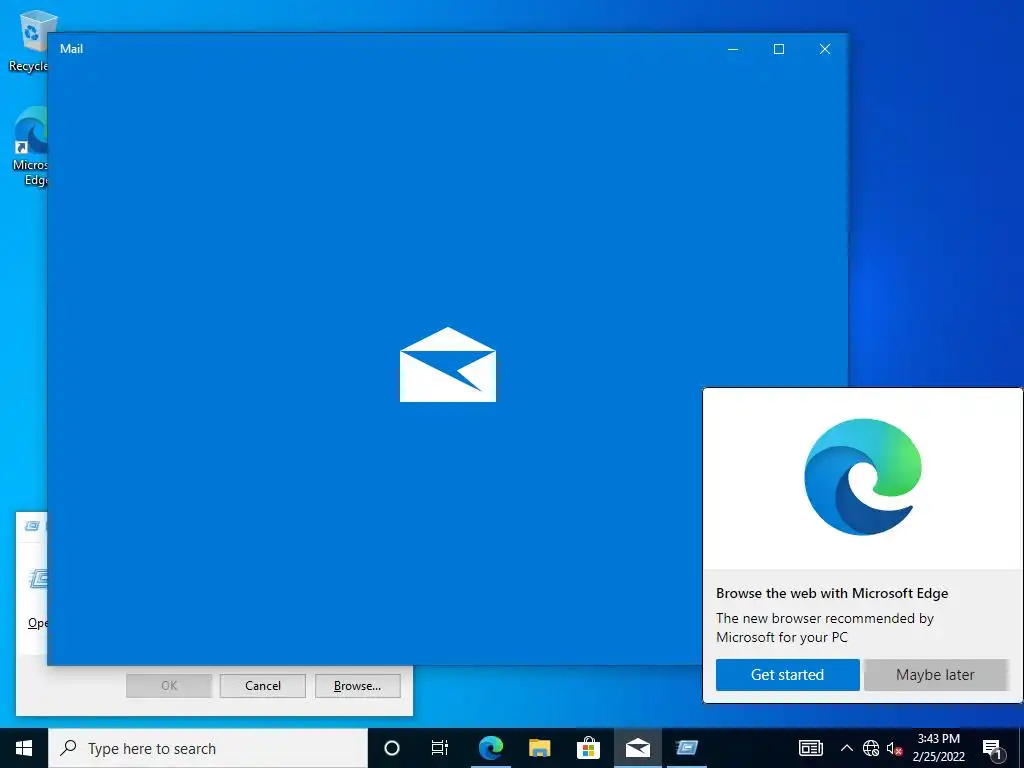The width and height of the screenshot is (1024, 768).
Task: Open File Explorer from the taskbar
Action: pyautogui.click(x=539, y=748)
